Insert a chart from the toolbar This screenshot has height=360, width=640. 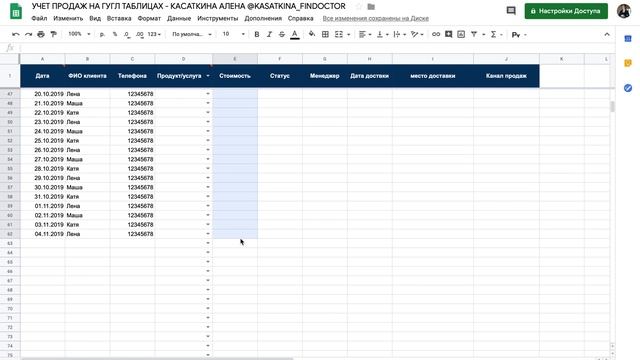(461, 35)
